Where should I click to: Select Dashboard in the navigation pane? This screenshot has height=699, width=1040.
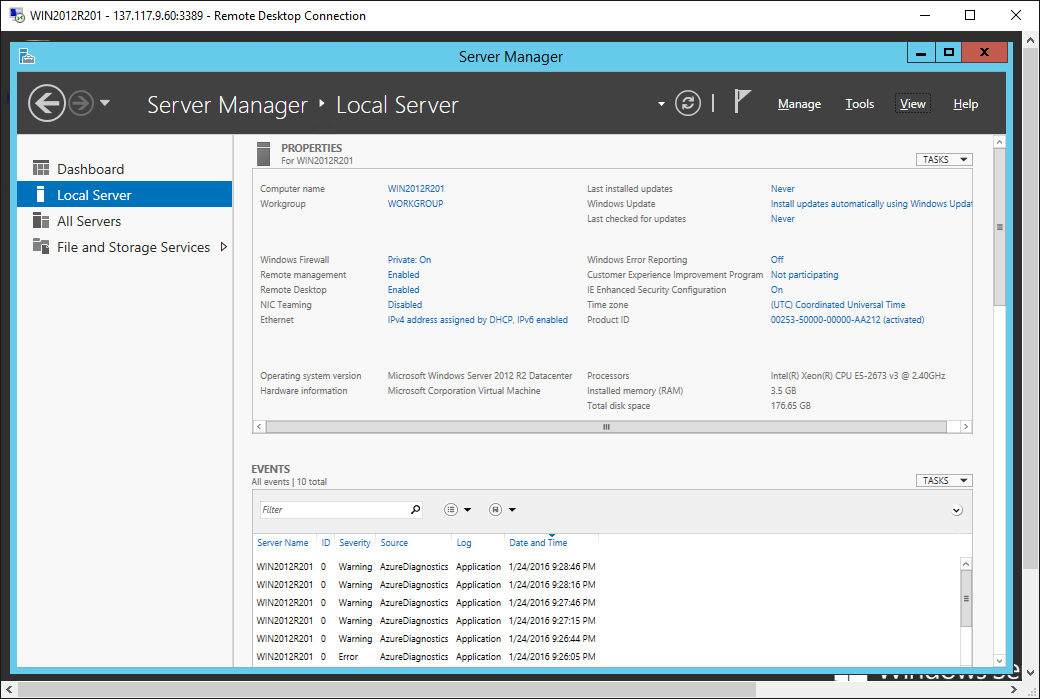click(125, 169)
